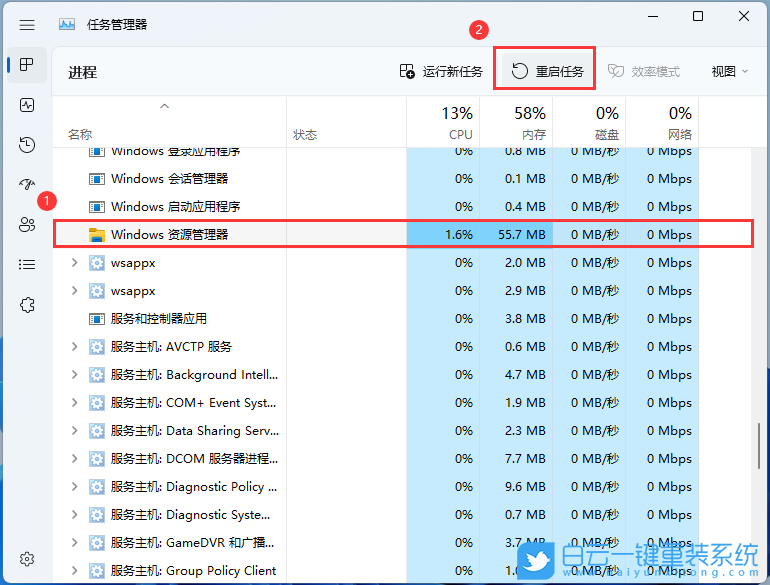Click the restart task circular arrow icon
Screen dimensions: 770x585
(520, 71)
